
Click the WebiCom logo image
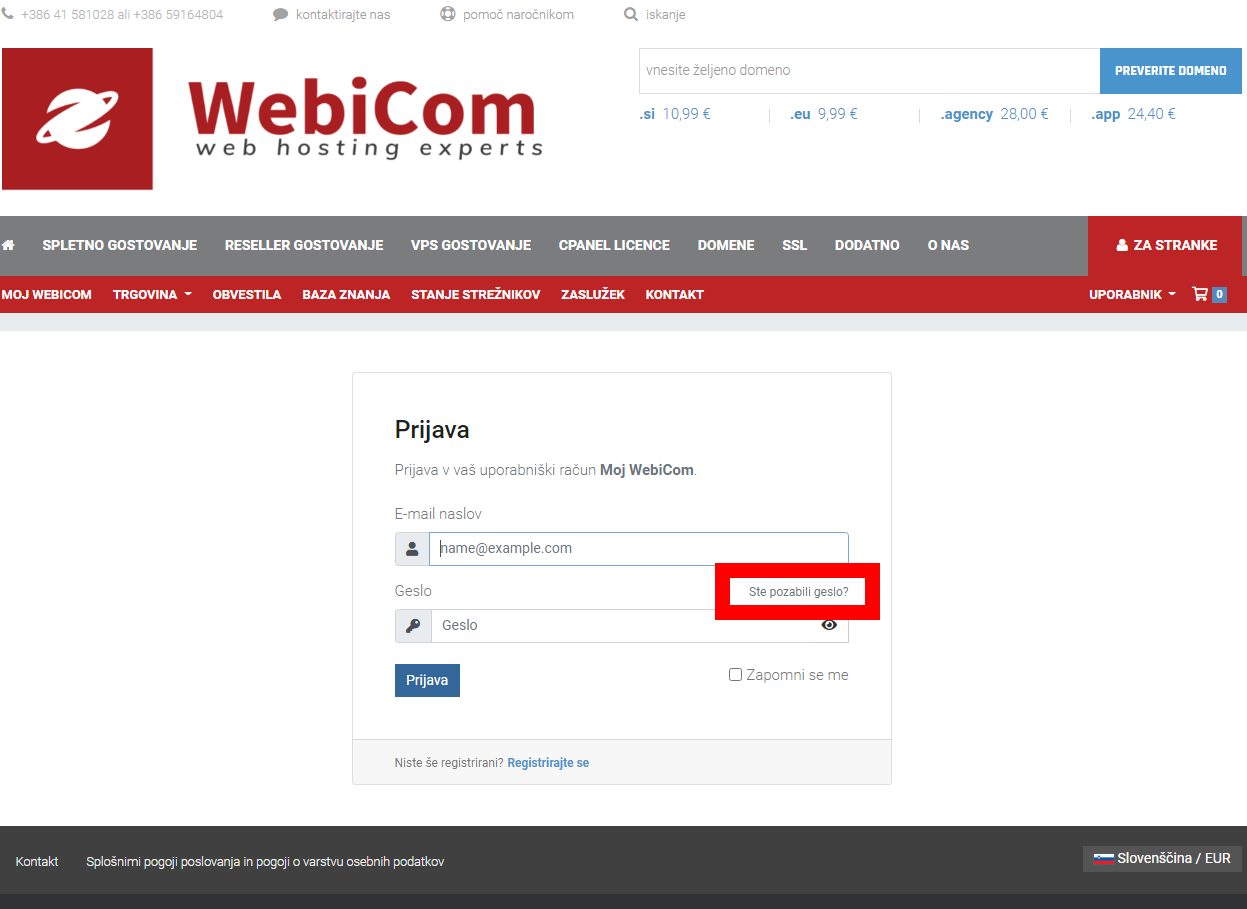coord(273,118)
